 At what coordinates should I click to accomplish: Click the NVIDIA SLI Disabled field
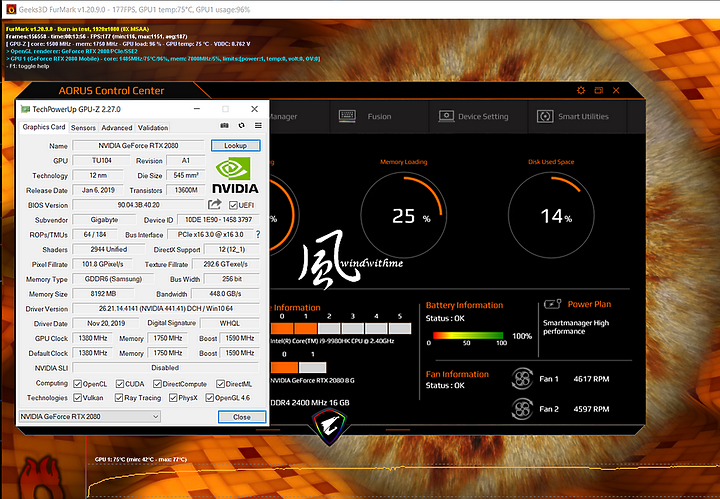pos(166,368)
